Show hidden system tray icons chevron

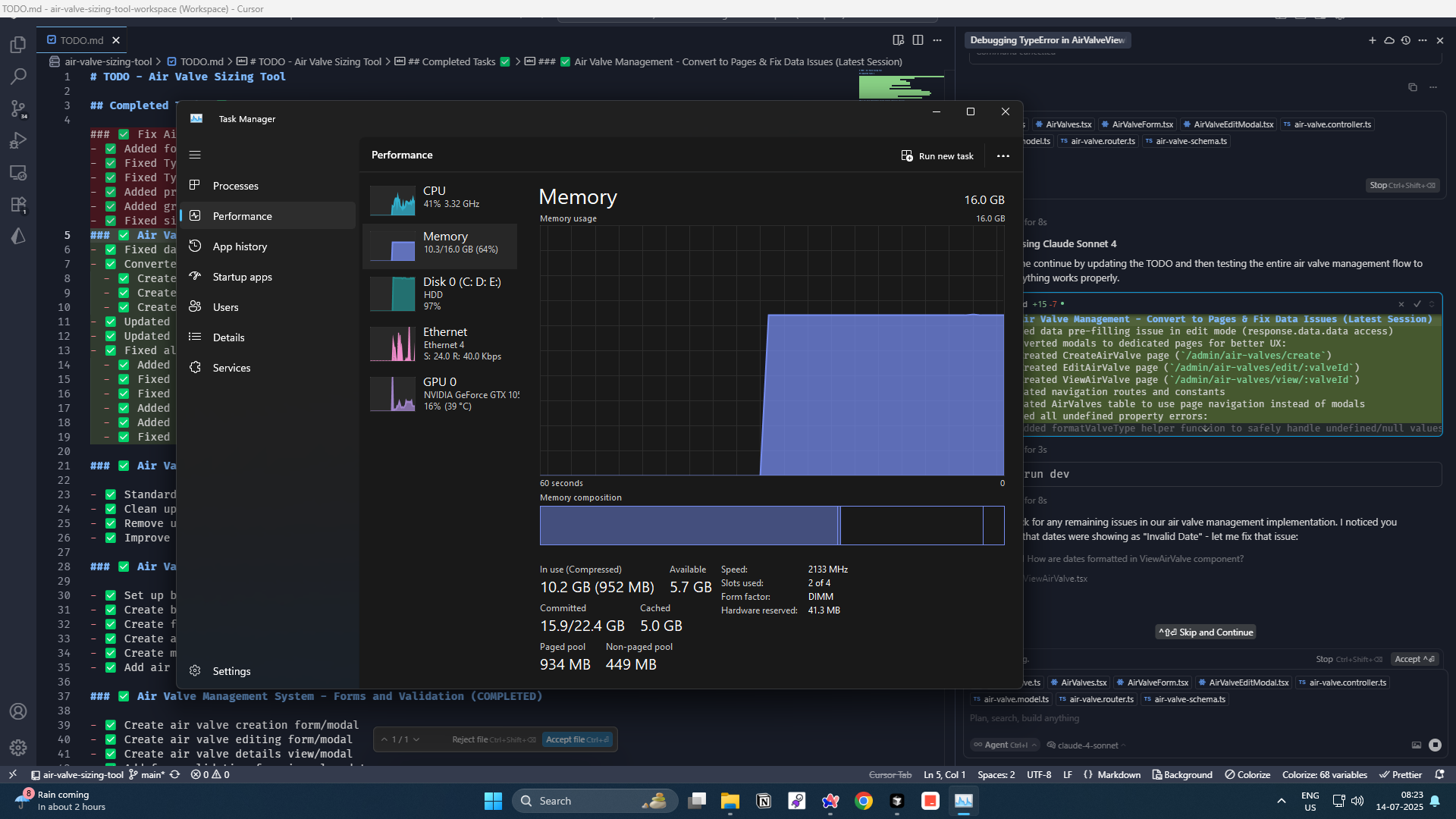[1281, 801]
